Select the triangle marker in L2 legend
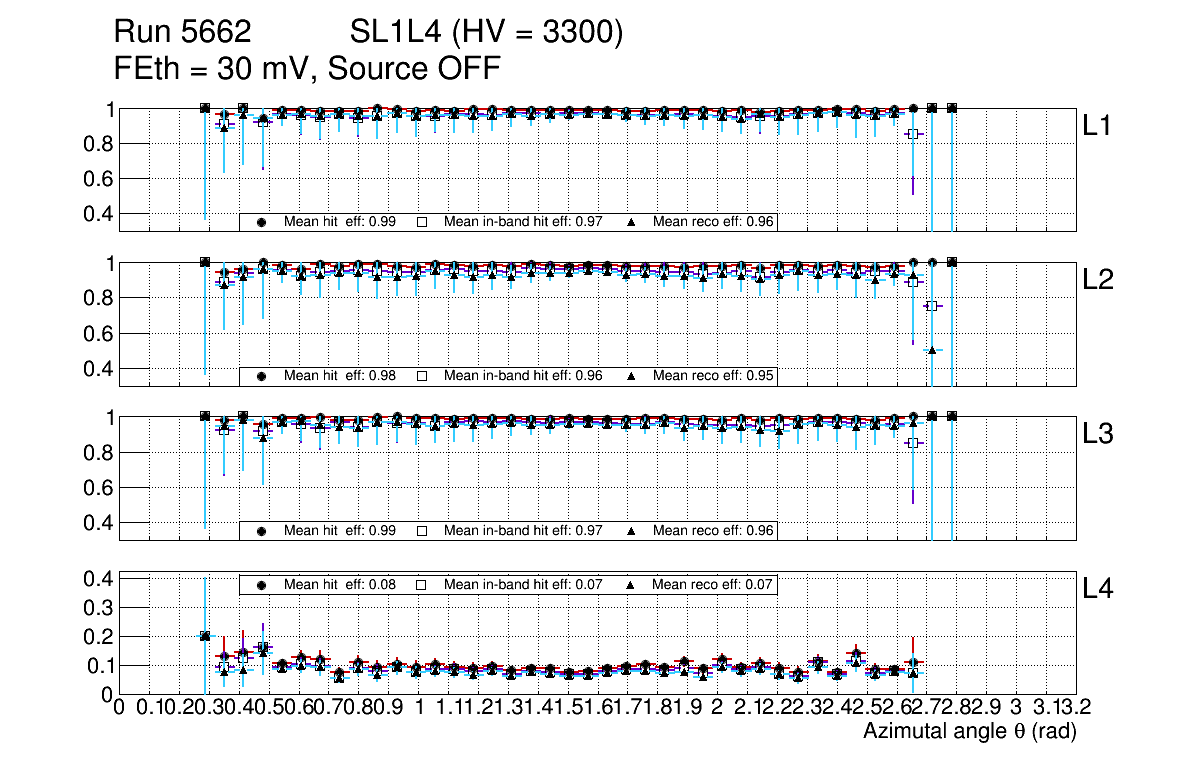 (631, 376)
